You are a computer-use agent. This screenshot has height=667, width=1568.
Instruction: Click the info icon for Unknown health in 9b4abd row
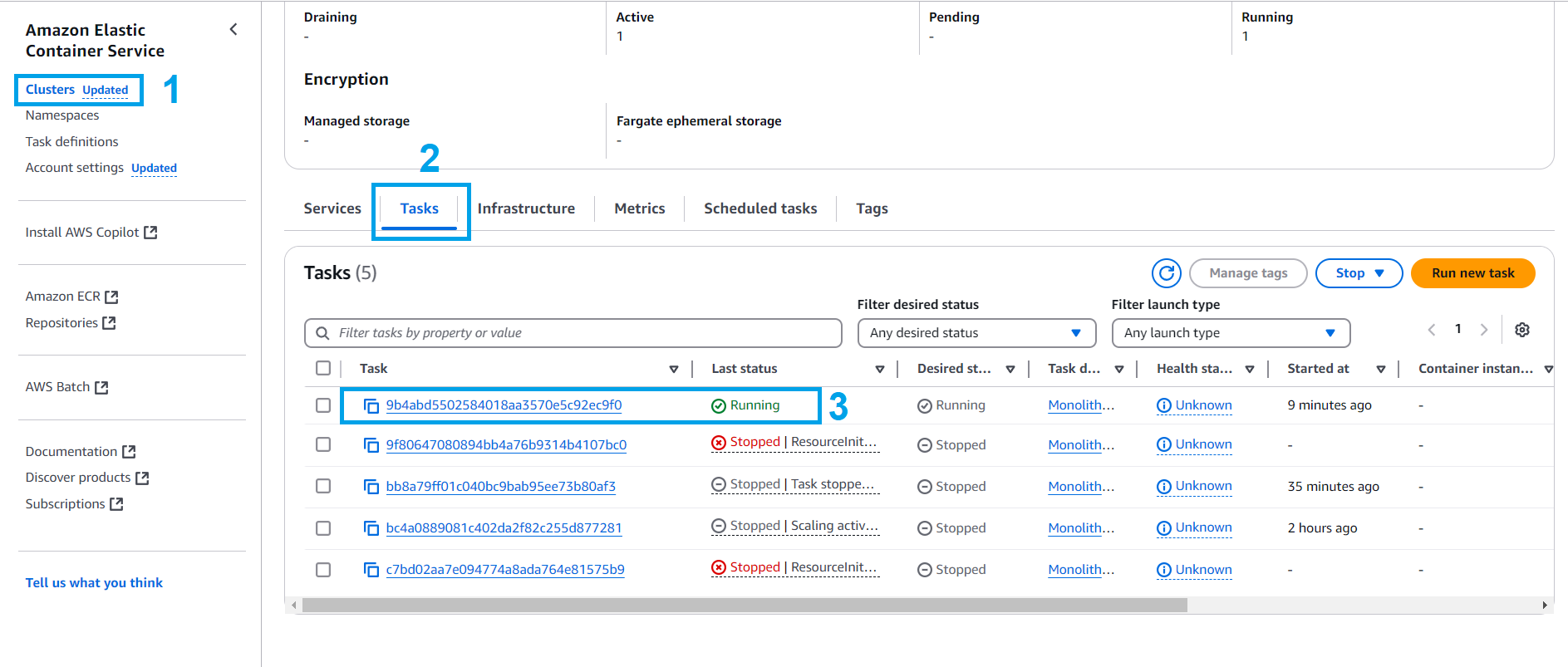point(1164,405)
